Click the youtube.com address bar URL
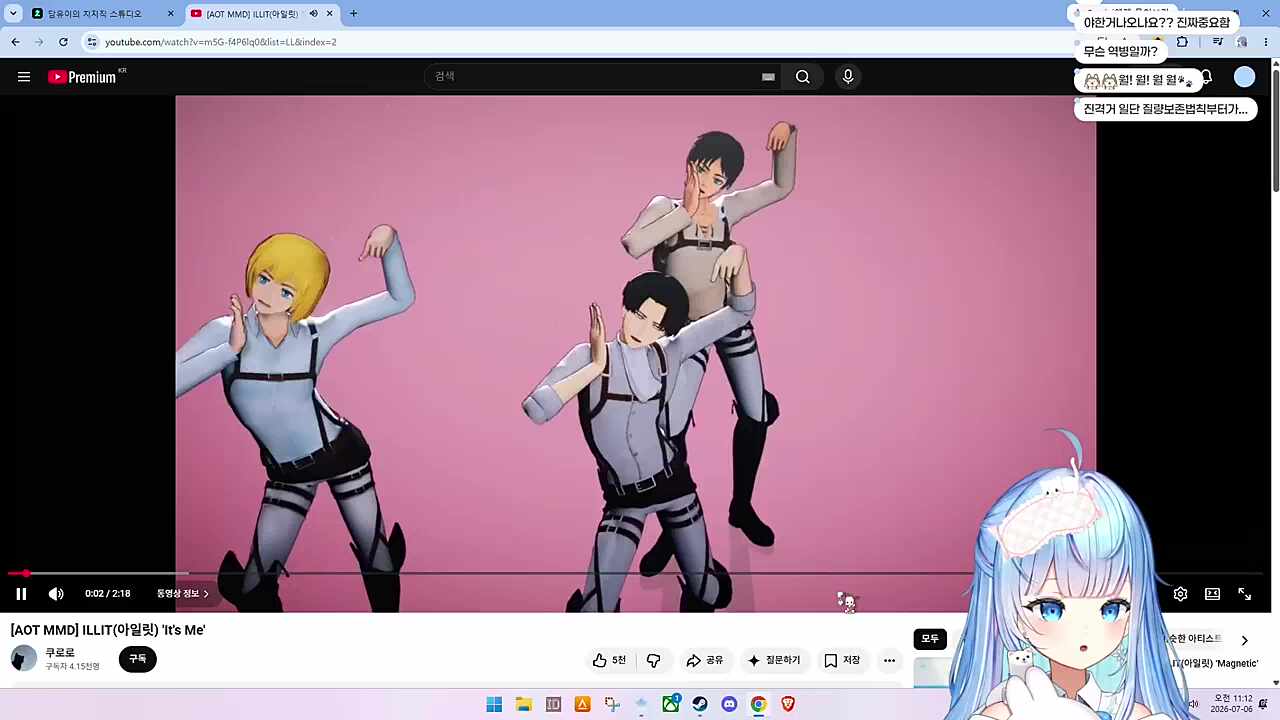Viewport: 1280px width, 720px height. (x=220, y=42)
